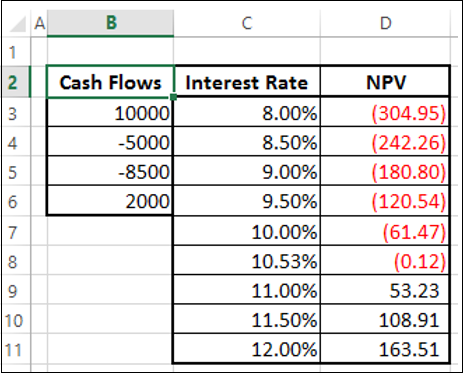463x373 pixels.
Task: Click the Select All corner triangle
Action: point(17,23)
